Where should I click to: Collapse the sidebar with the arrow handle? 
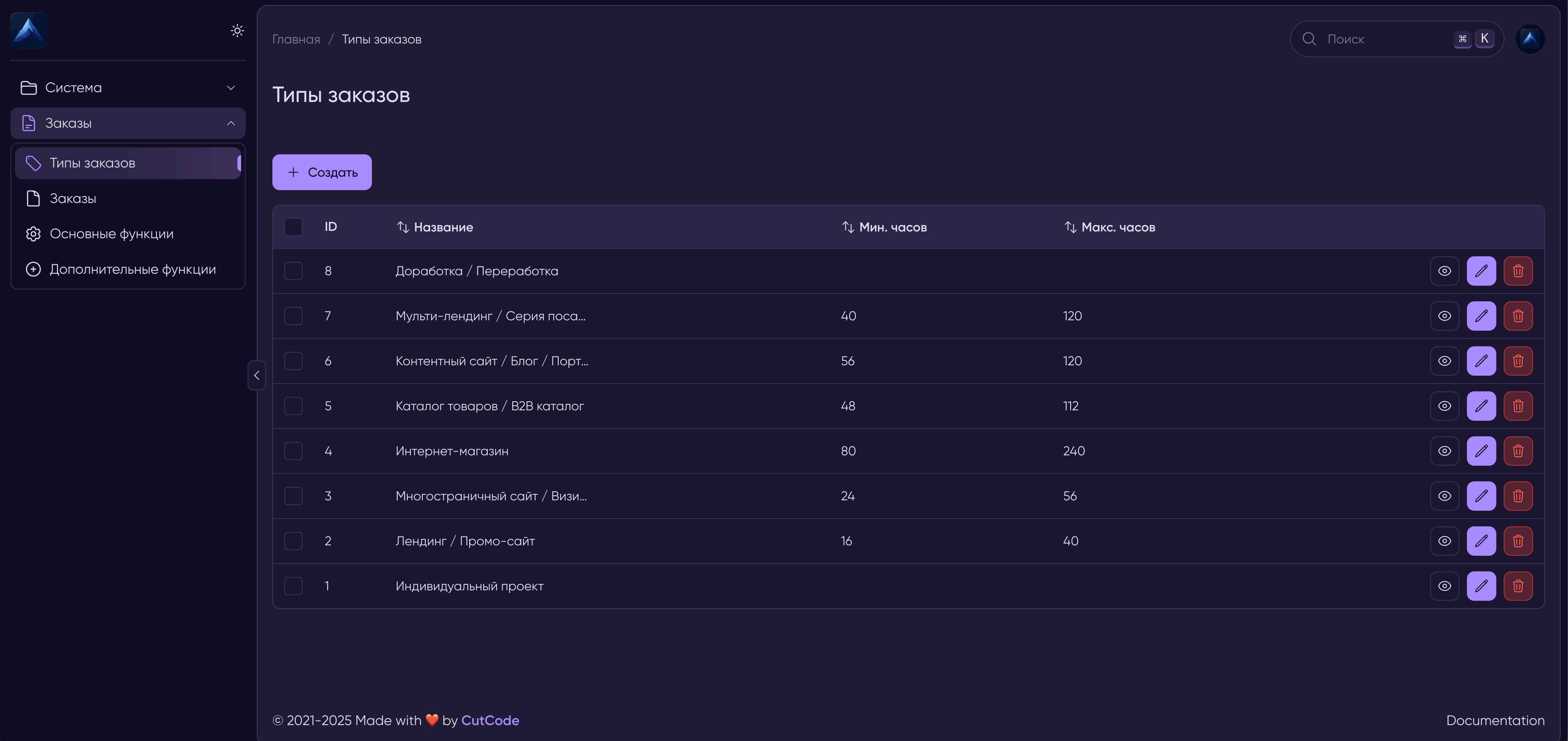(257, 375)
